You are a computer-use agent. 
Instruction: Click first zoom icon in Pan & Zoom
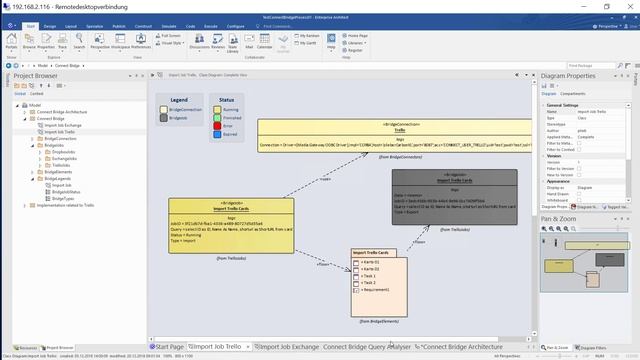tap(544, 229)
